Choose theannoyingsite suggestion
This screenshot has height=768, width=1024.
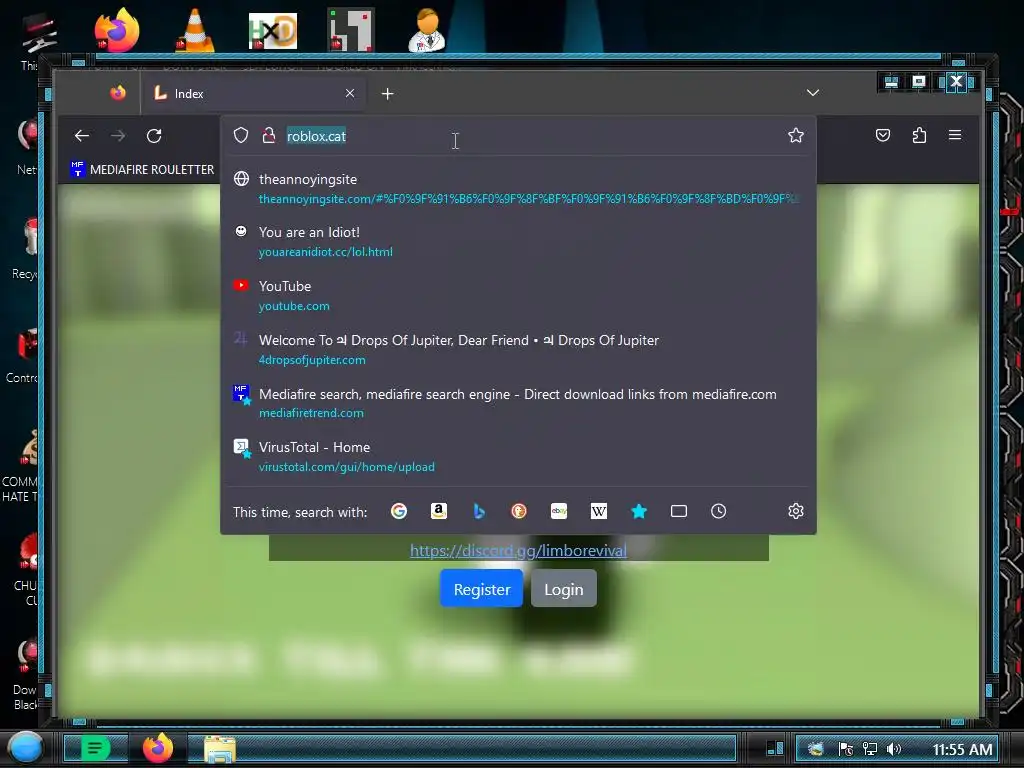pyautogui.click(x=519, y=189)
